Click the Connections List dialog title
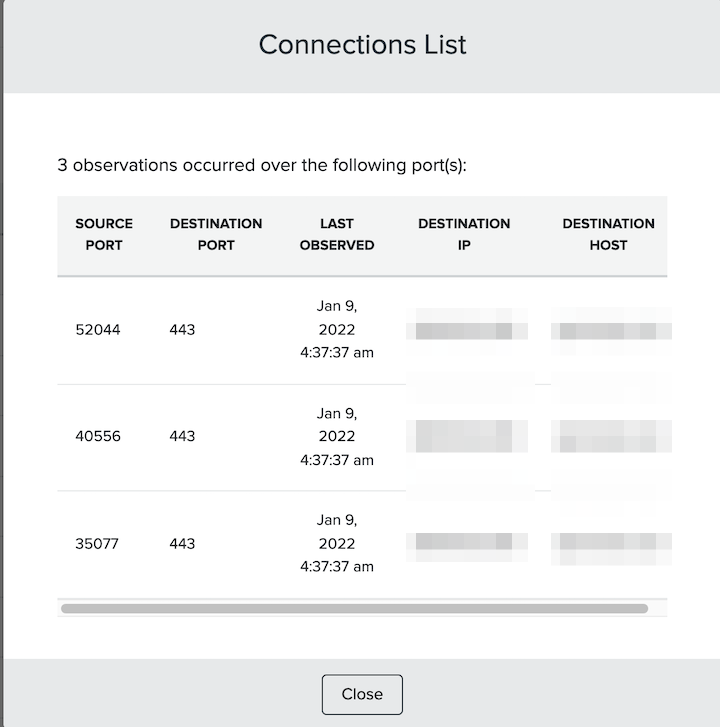This screenshot has width=720, height=727. coord(363,45)
